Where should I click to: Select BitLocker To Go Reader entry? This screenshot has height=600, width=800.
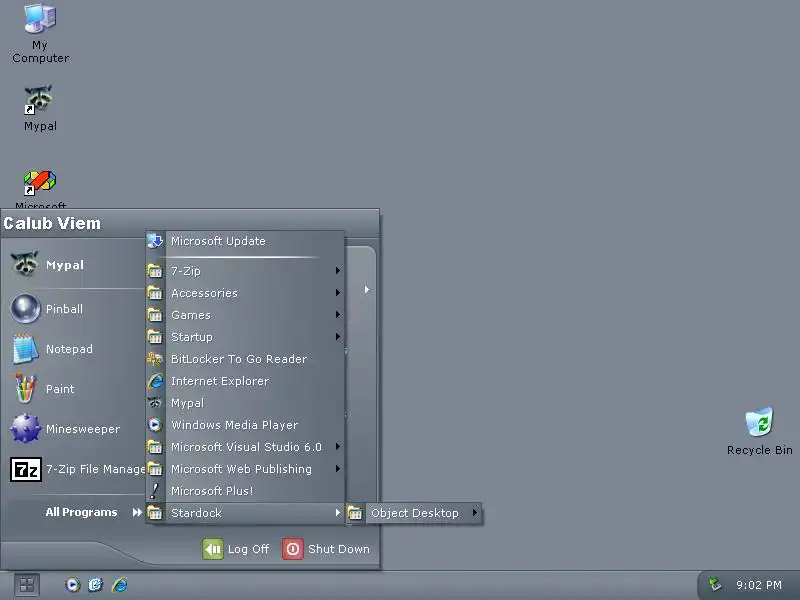(x=245, y=359)
